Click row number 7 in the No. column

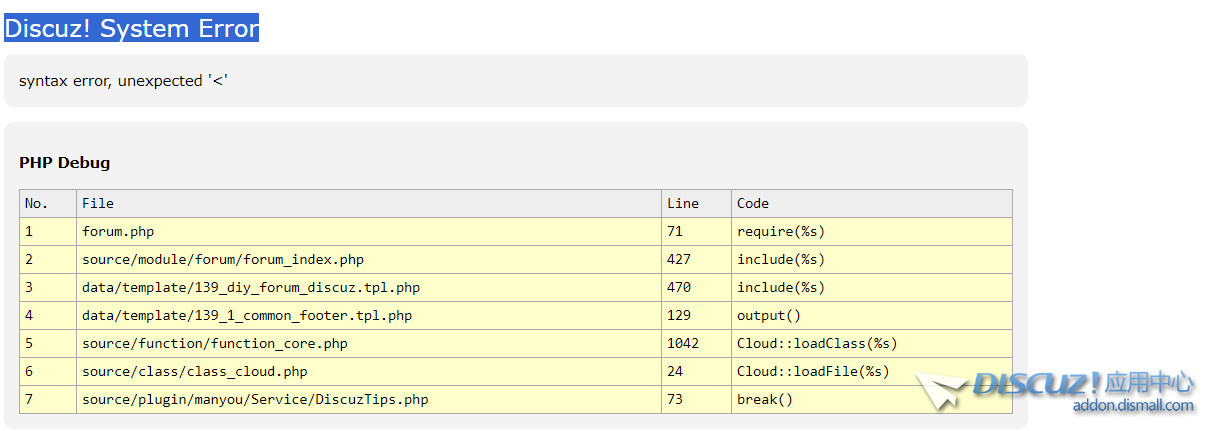point(48,399)
